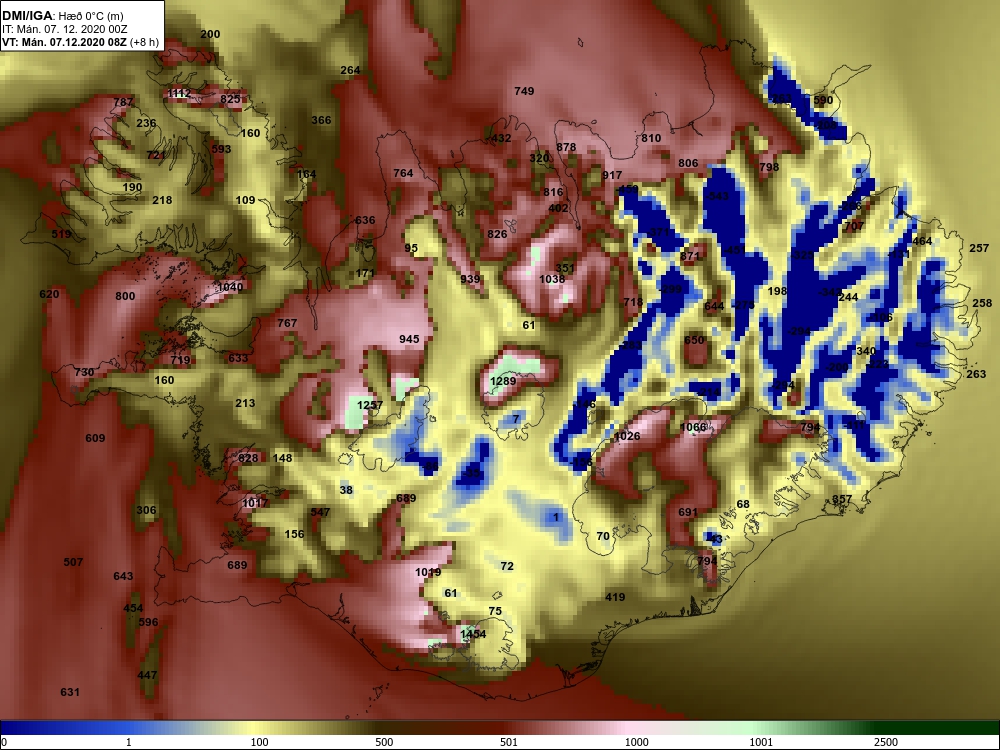The width and height of the screenshot is (1000, 750).
Task: Click the 38 value label
Action: pos(346,490)
